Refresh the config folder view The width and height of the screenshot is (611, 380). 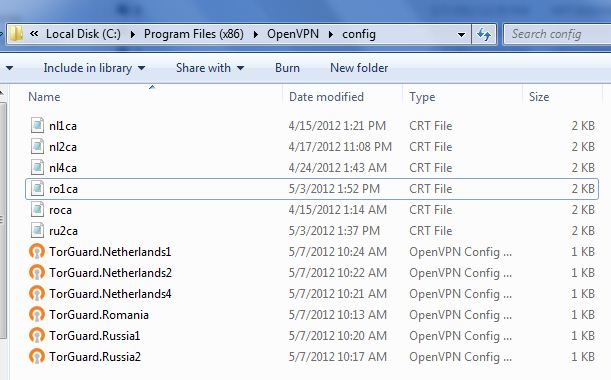(484, 34)
